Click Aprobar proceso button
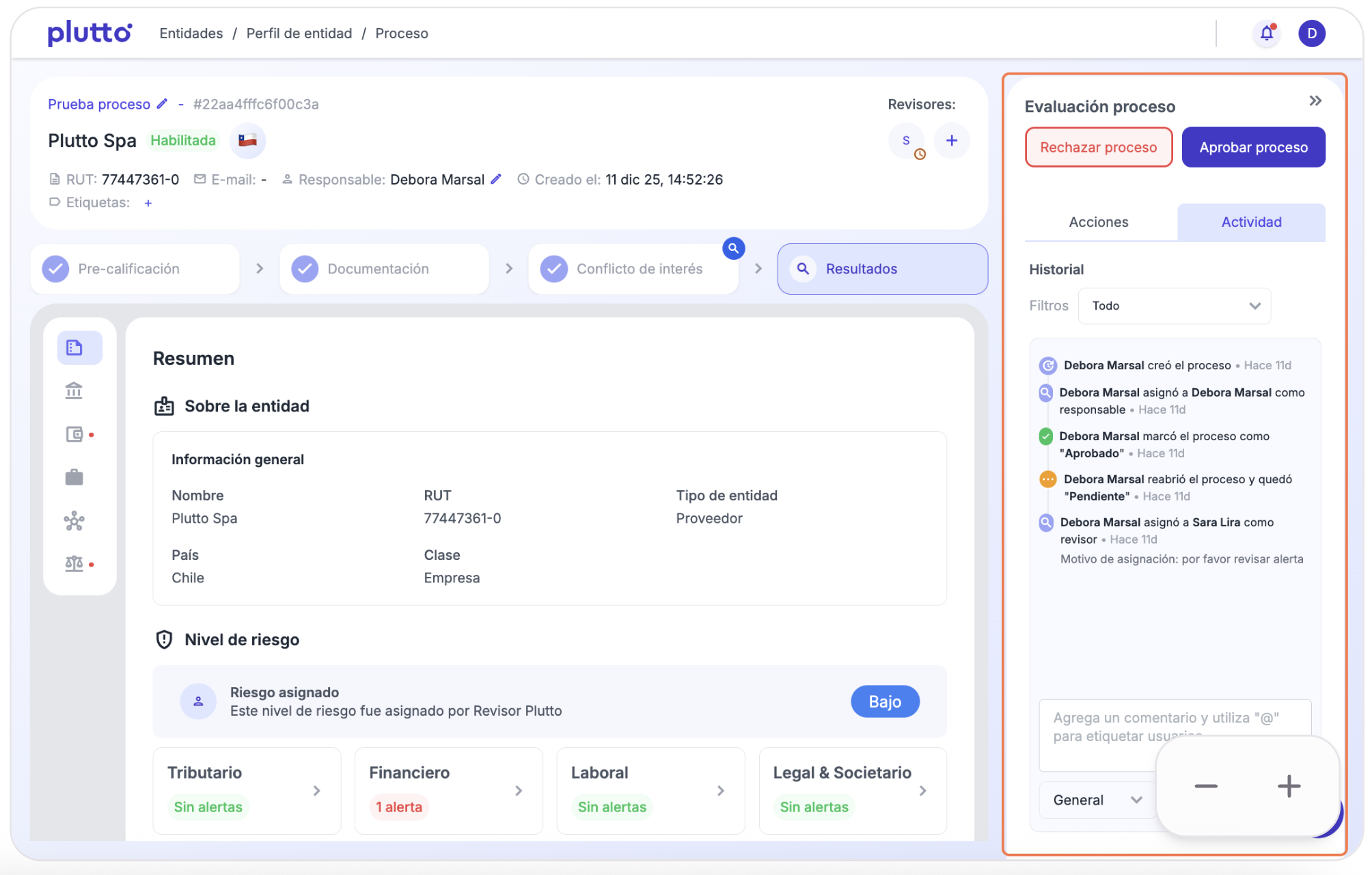This screenshot has width=1372, height=875. coord(1253,147)
